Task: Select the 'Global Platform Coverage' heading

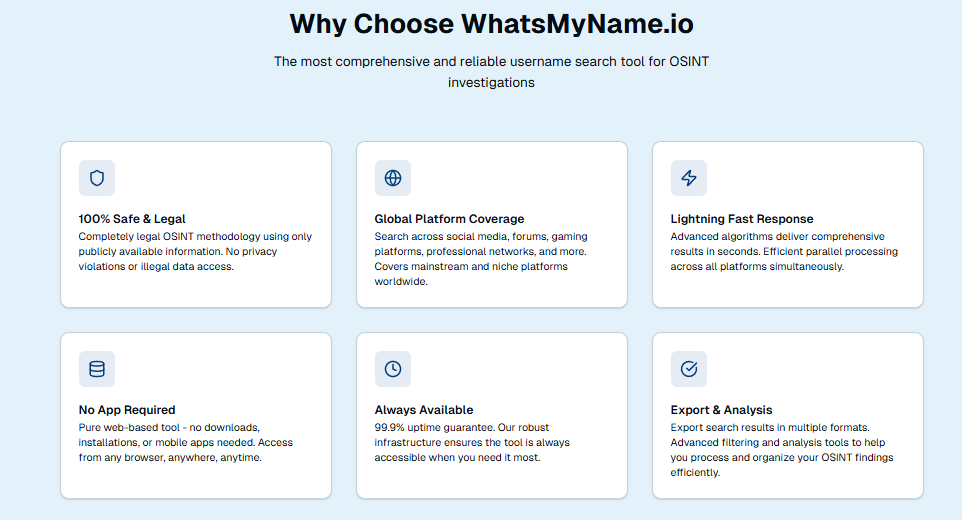Action: click(x=449, y=219)
